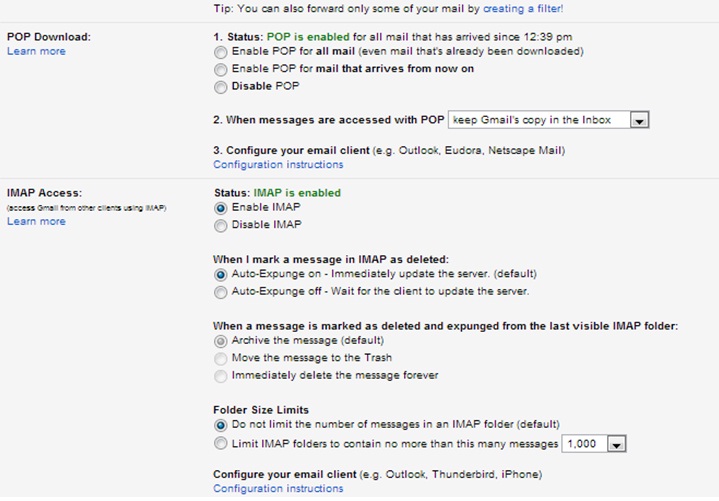Open the POP message handling dropdown
Viewport: 719px width, 501px height.
(549, 120)
